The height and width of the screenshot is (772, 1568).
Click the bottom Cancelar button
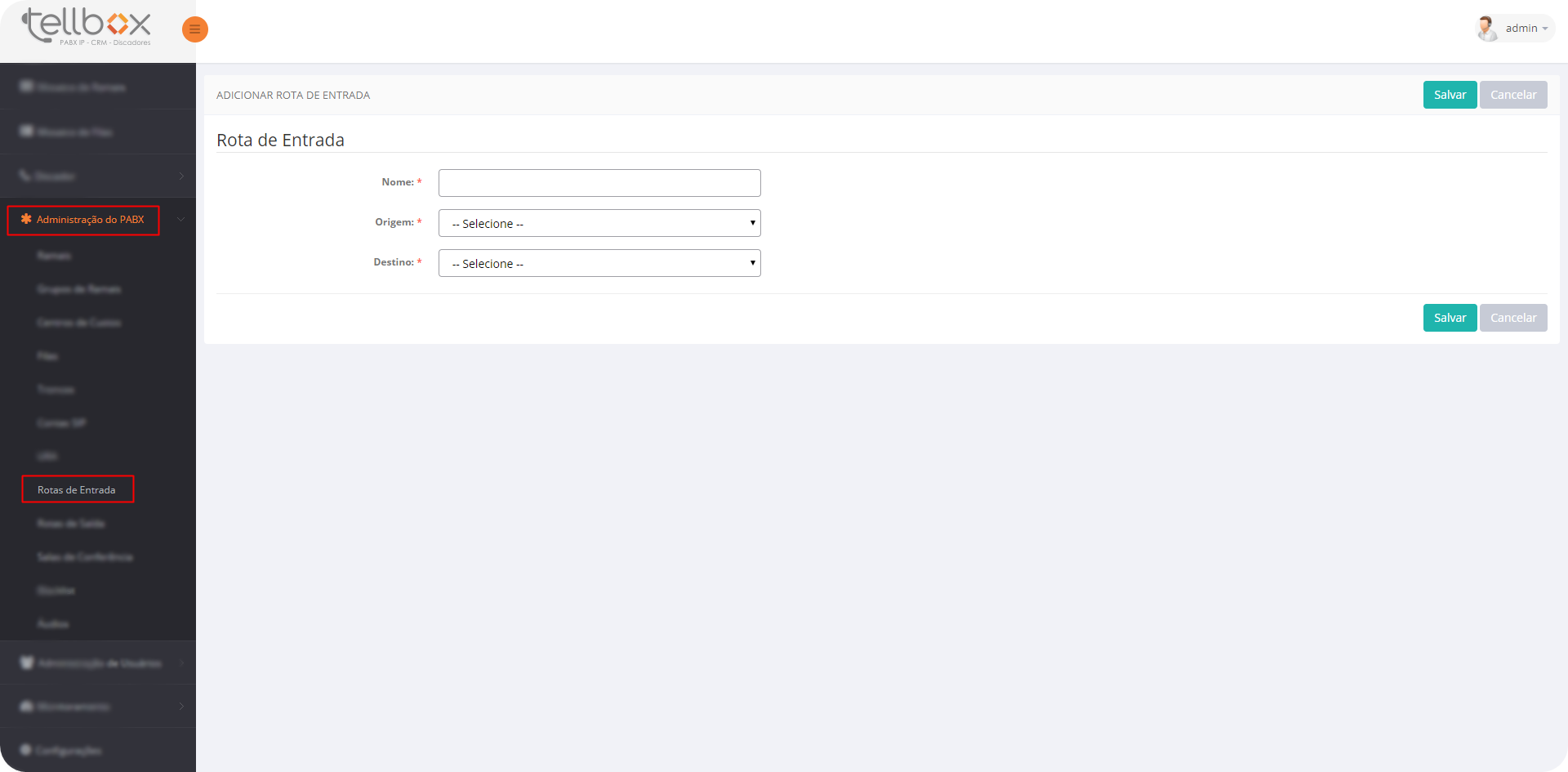click(x=1513, y=318)
